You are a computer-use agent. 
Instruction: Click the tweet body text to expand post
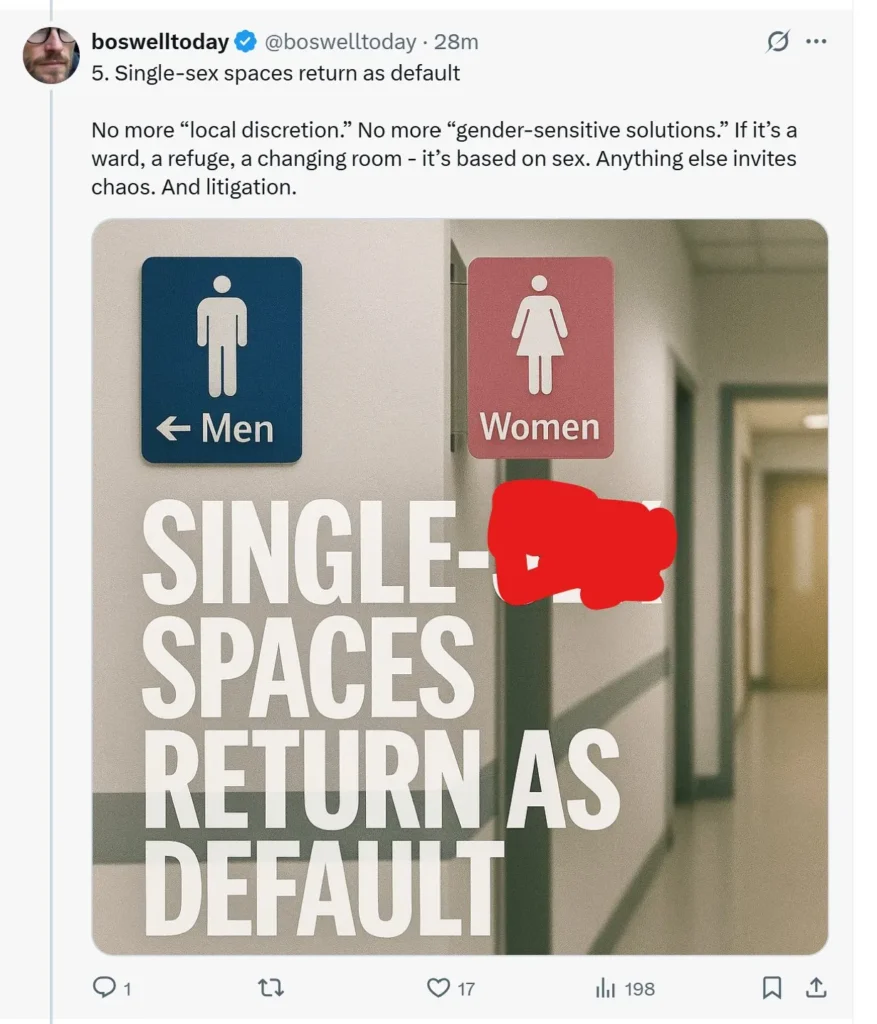click(x=444, y=159)
